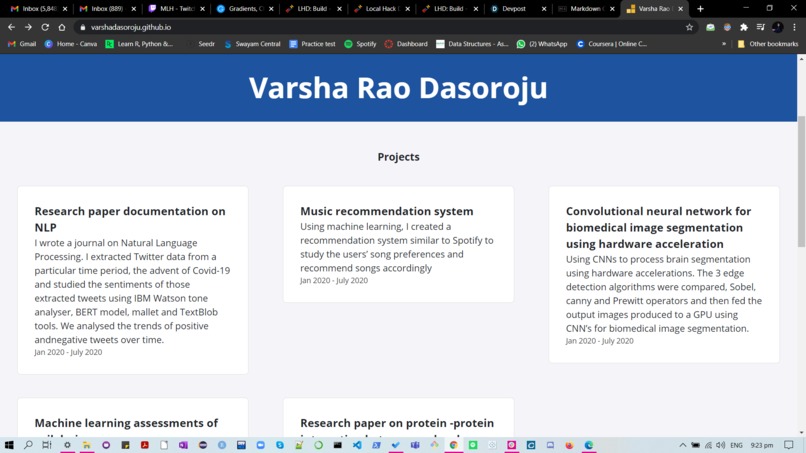The height and width of the screenshot is (453, 806).
Task: Open Task View on the taskbar
Action: pos(47,445)
